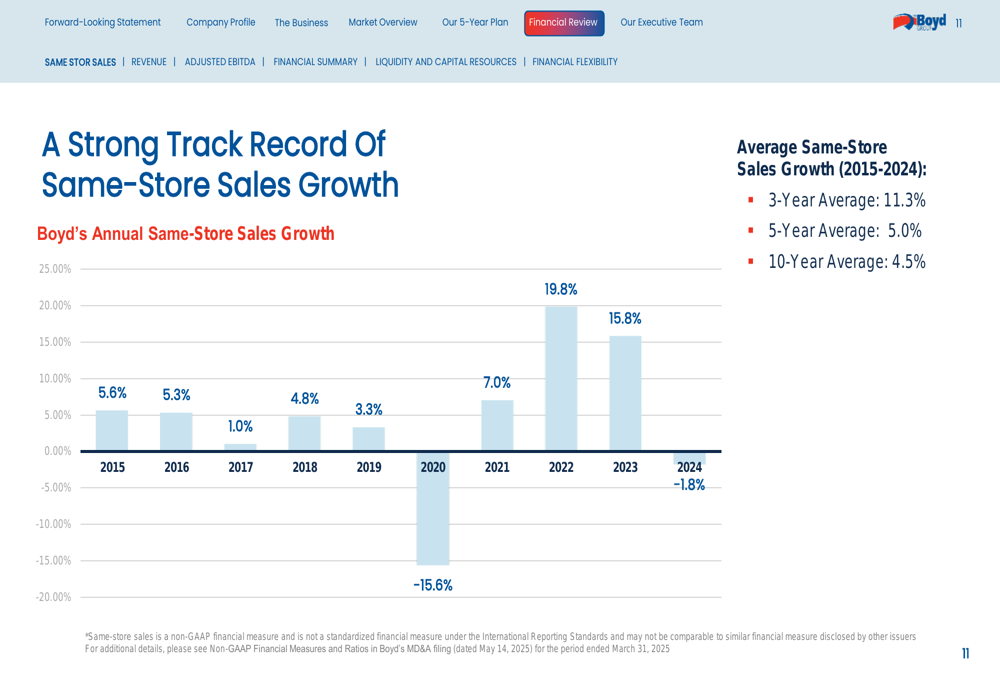Open LIQUIDITY AND CAPITAL RESOURCES subsection

click(x=446, y=62)
